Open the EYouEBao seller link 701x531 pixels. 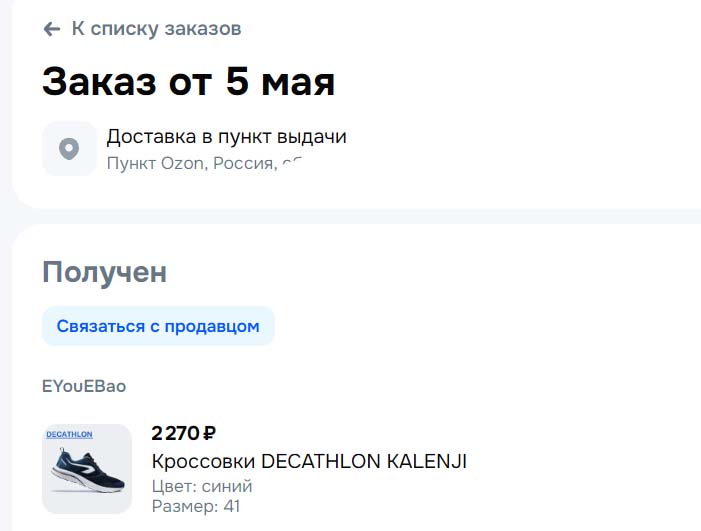[x=84, y=386]
